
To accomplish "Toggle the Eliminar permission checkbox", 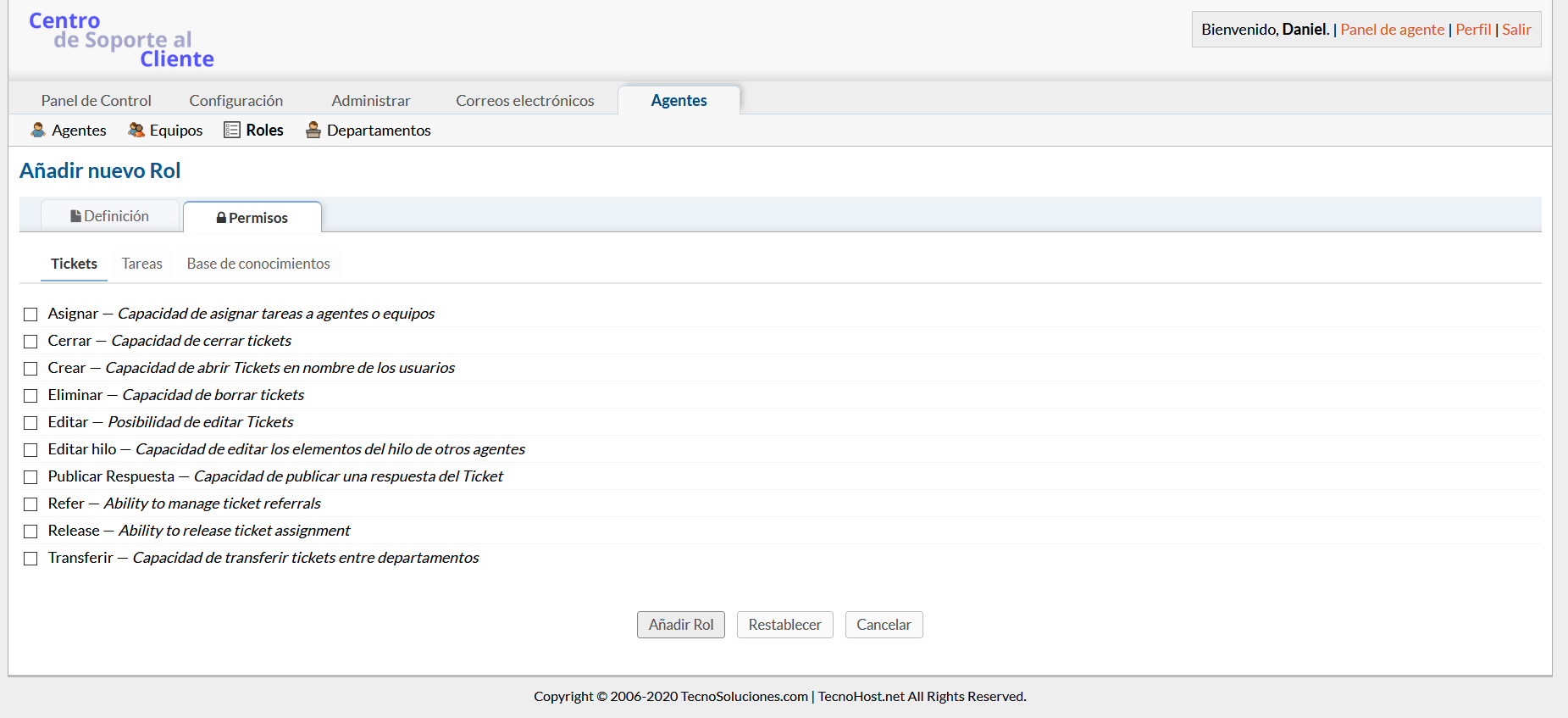I will (x=30, y=396).
